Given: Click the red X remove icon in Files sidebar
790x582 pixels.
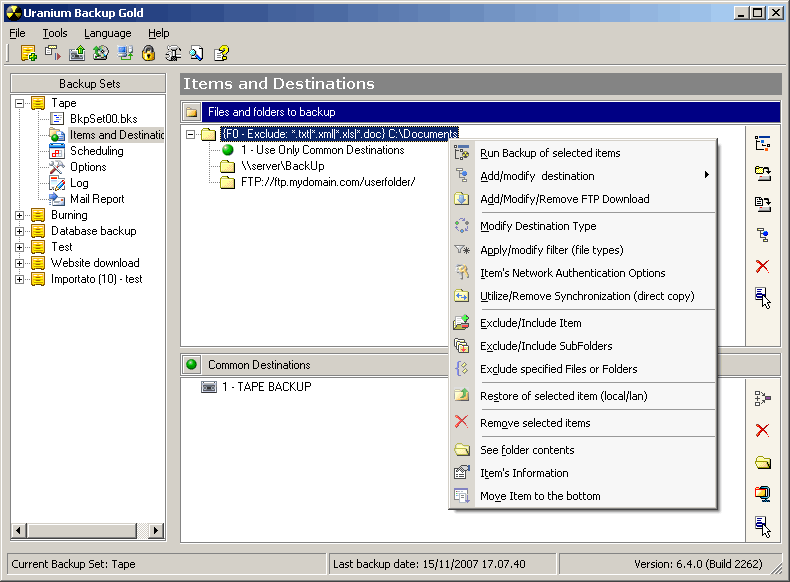Looking at the screenshot, I should [x=762, y=266].
